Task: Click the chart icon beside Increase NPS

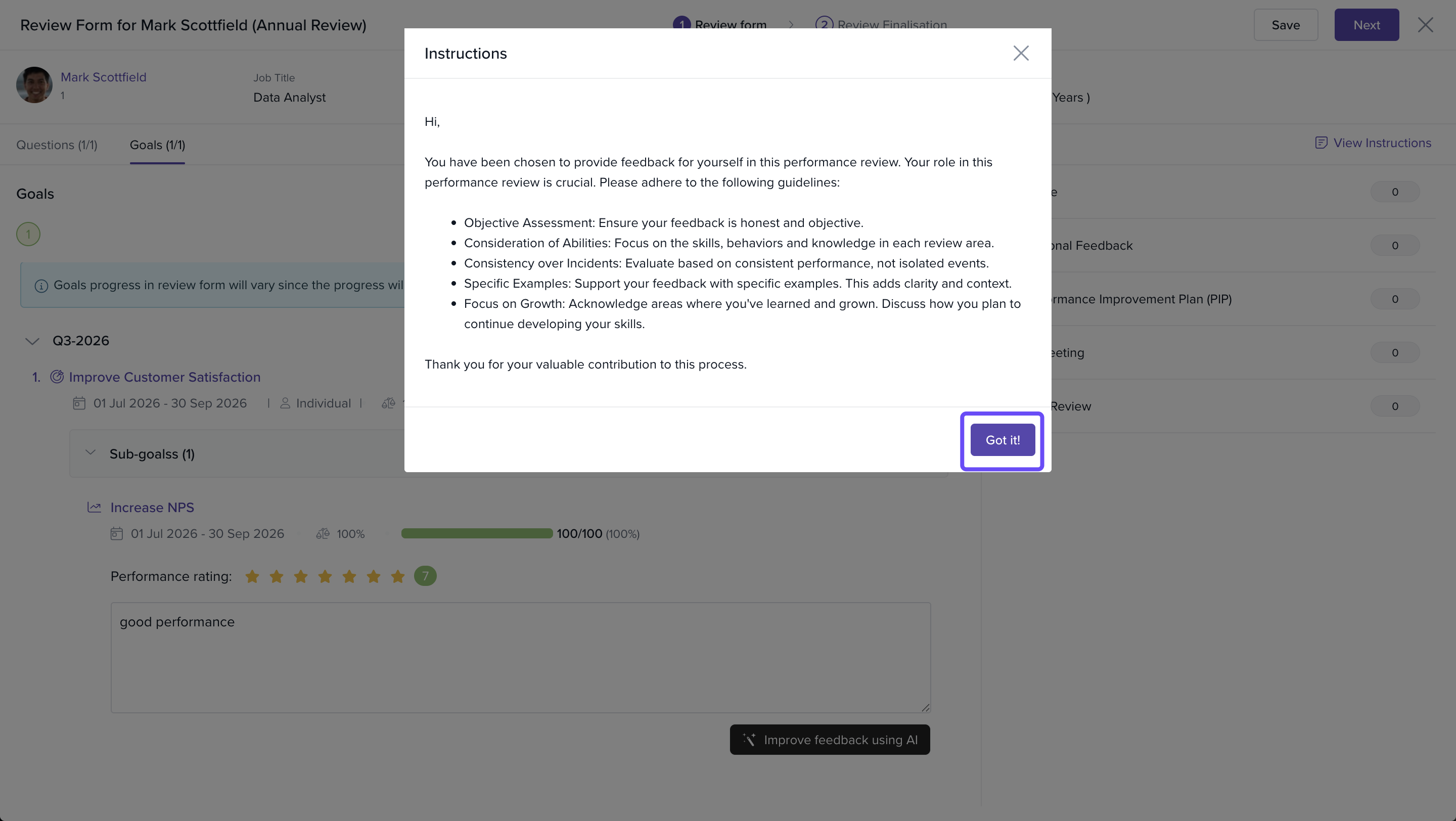Action: [x=95, y=508]
